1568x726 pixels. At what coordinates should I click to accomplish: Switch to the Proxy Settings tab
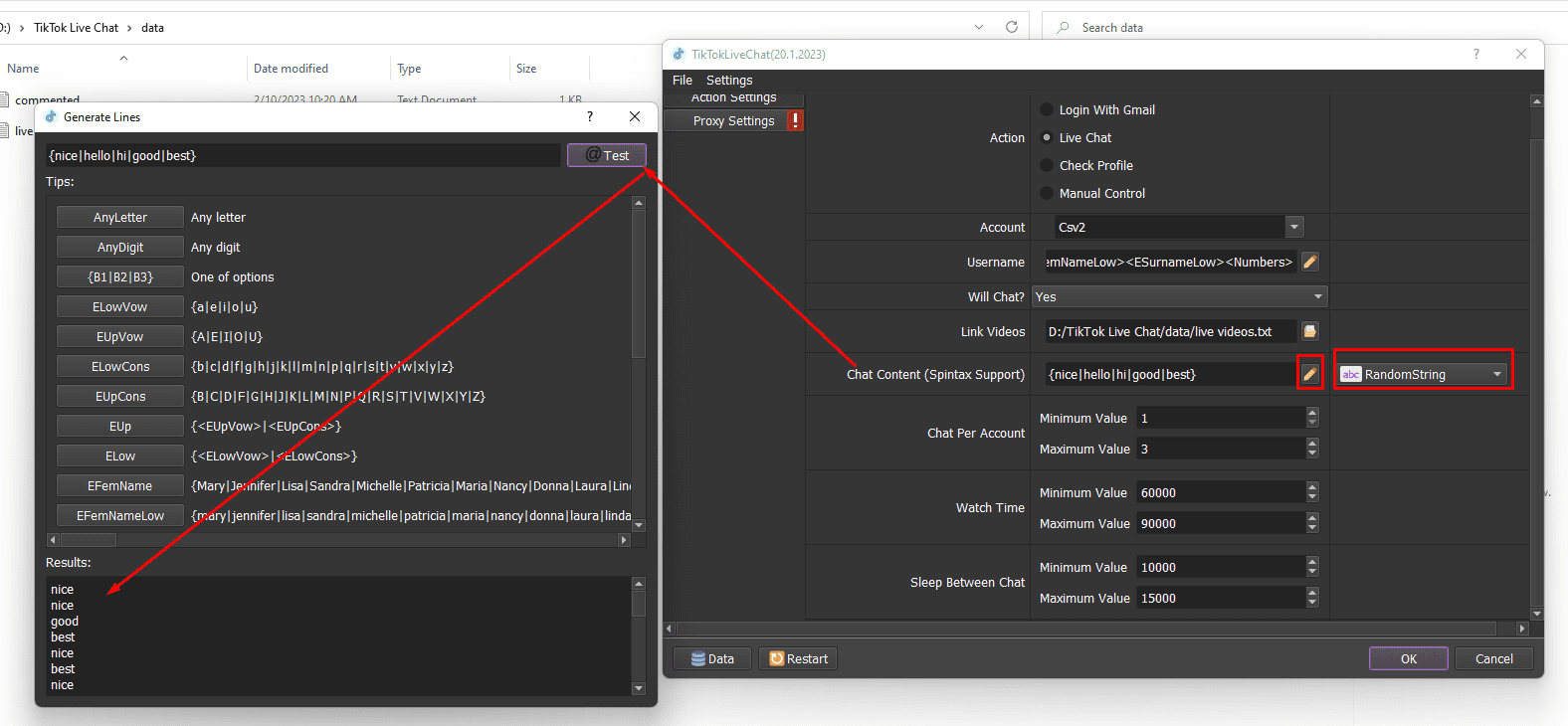point(733,120)
